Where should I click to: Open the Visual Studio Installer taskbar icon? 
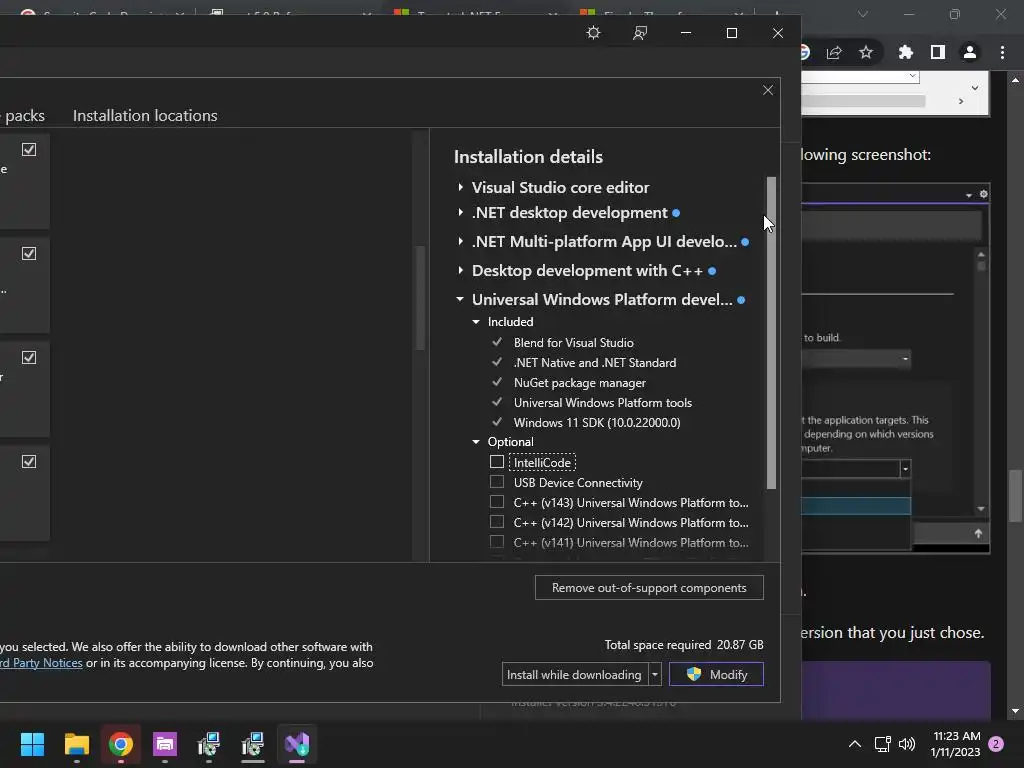(297, 744)
